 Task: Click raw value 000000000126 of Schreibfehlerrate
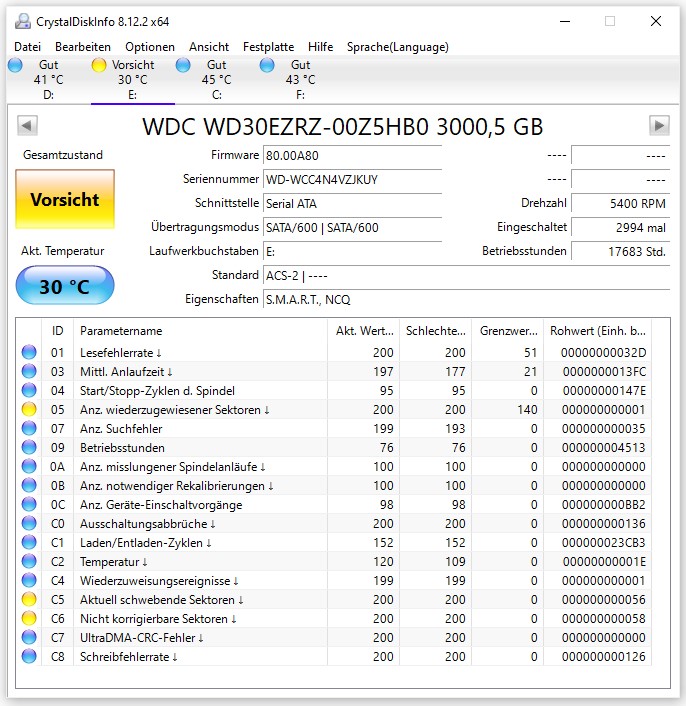[x=603, y=657]
